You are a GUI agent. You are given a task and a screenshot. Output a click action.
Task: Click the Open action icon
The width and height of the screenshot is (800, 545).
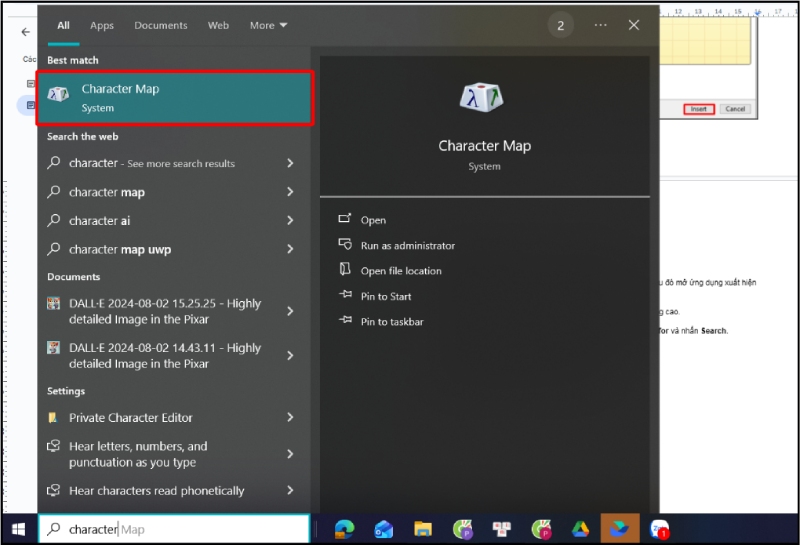(x=345, y=219)
